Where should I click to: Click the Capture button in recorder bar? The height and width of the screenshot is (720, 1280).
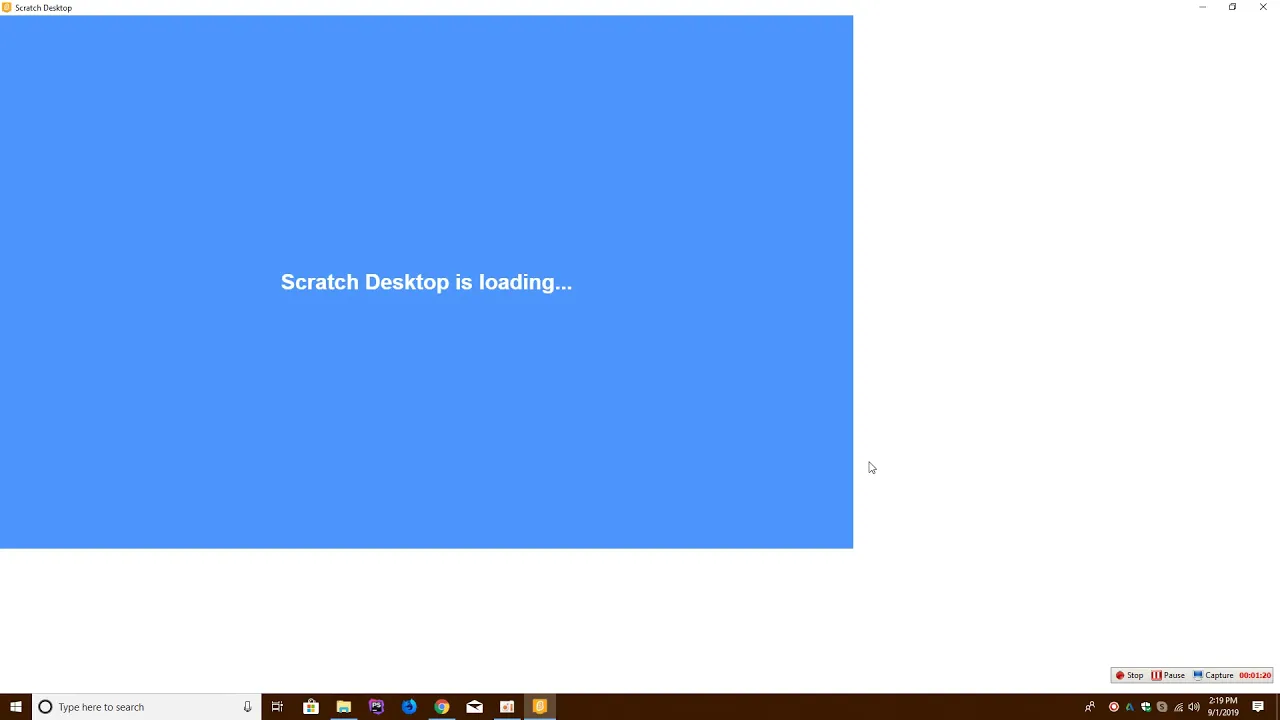point(1213,675)
